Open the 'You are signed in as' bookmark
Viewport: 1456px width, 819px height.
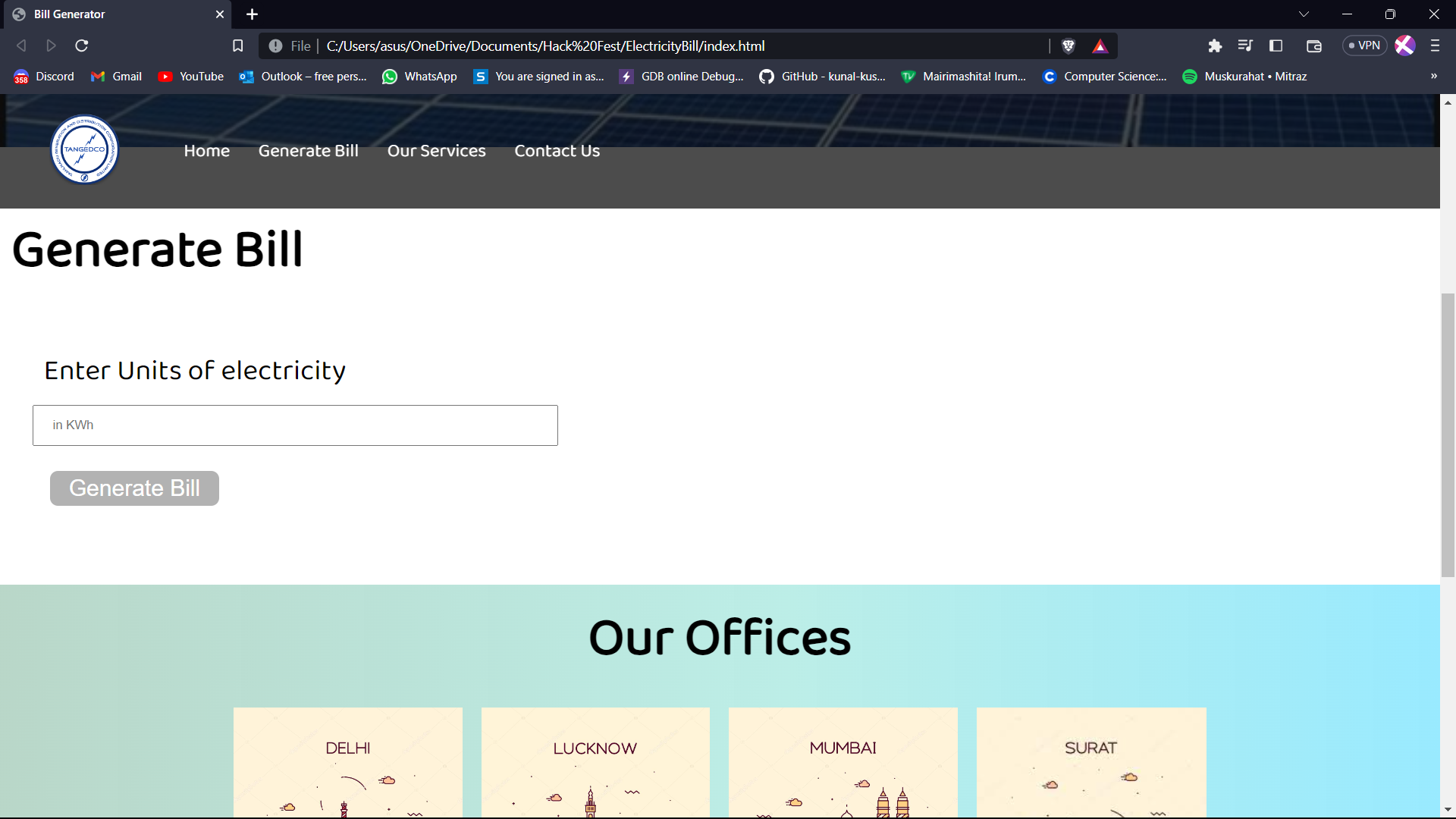tap(538, 77)
